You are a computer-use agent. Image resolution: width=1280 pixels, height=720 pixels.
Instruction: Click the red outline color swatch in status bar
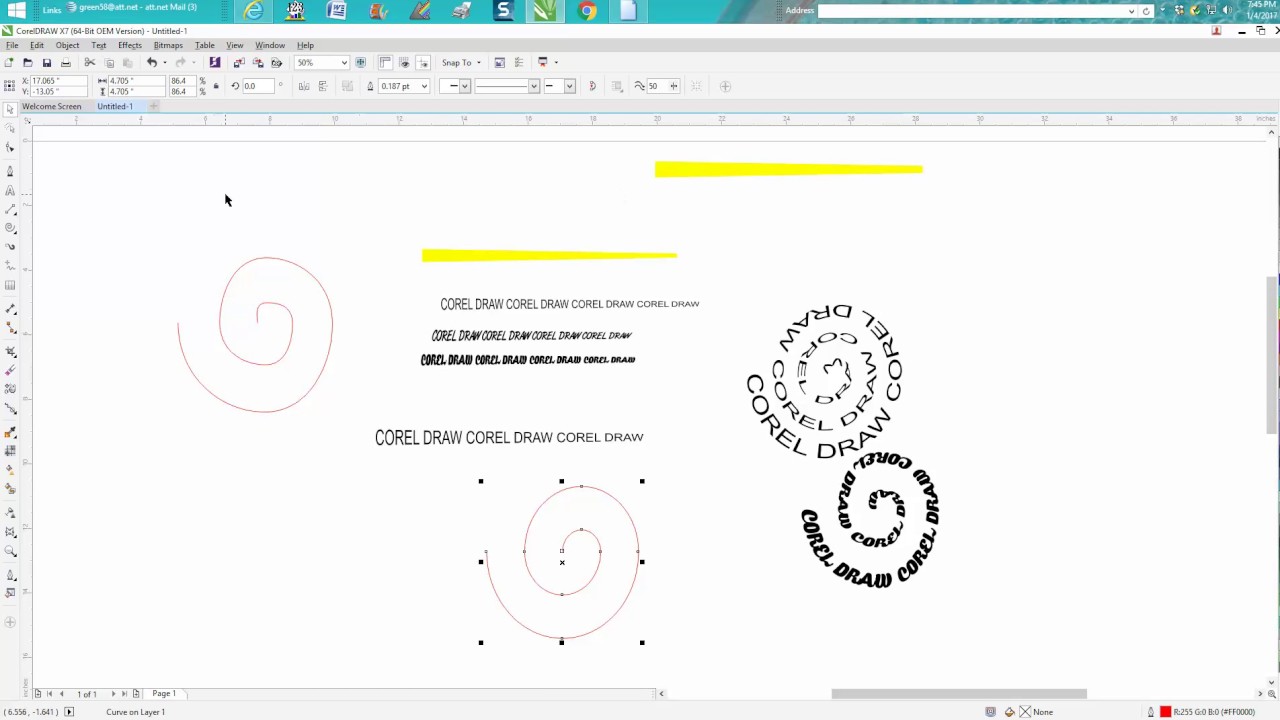(1165, 712)
